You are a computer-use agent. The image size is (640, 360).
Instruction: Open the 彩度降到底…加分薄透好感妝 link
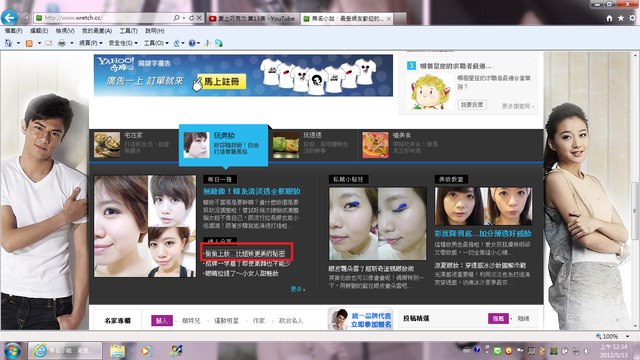pos(483,233)
